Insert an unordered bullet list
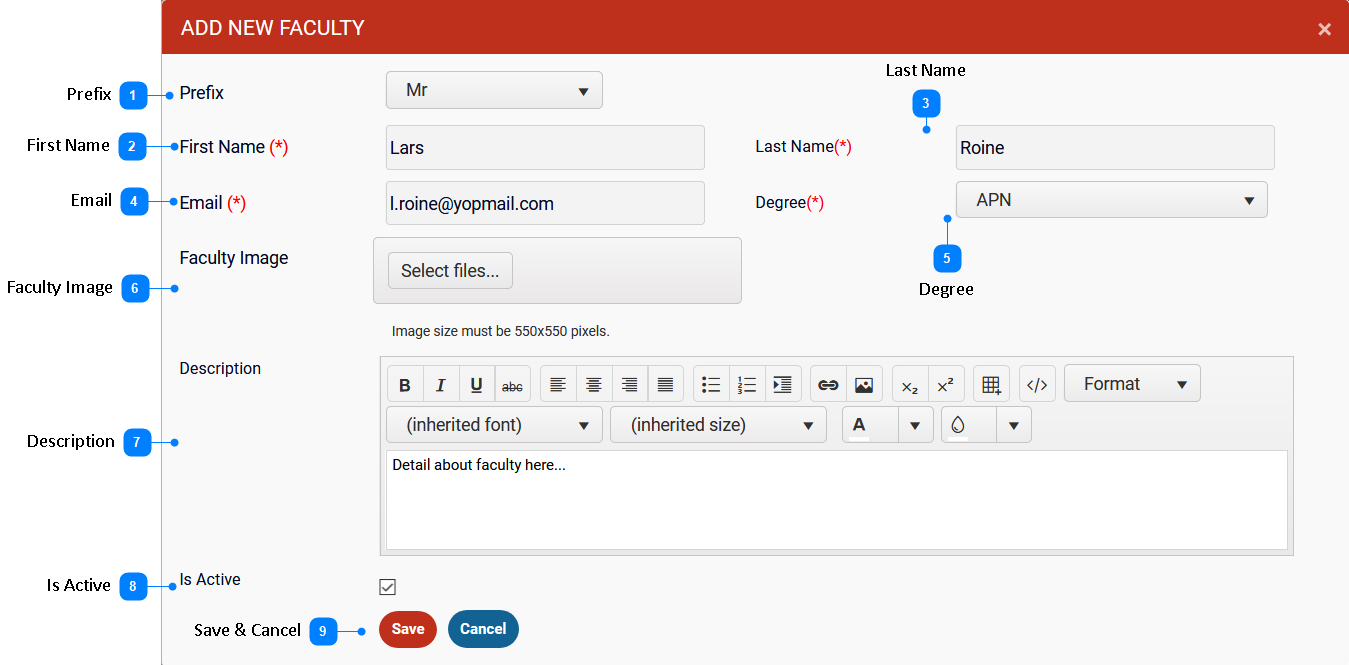 [x=711, y=385]
